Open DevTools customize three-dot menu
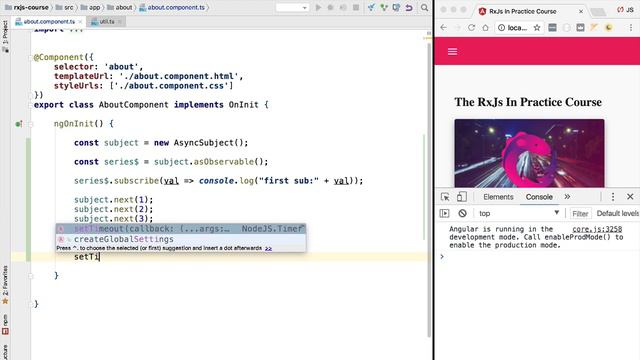Image resolution: width=640 pixels, height=360 pixels. [x=613, y=197]
